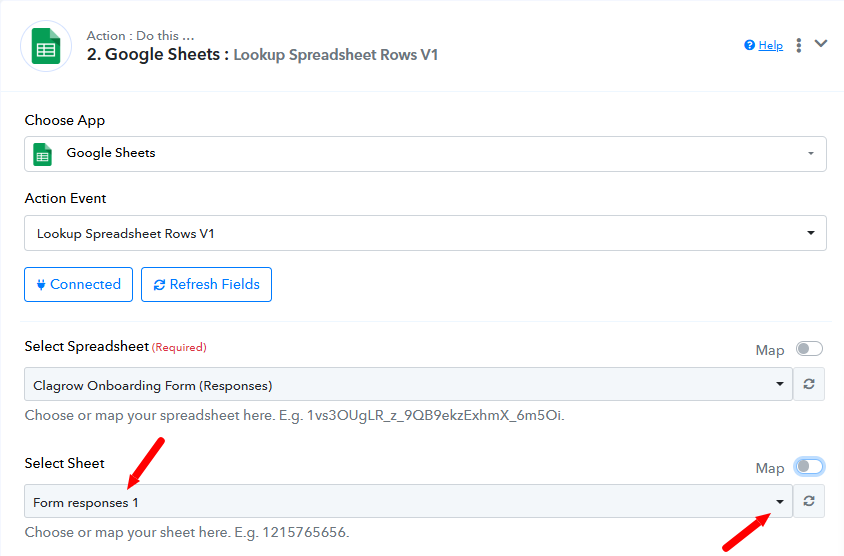Open the Select Spreadsheet dropdown

point(409,384)
